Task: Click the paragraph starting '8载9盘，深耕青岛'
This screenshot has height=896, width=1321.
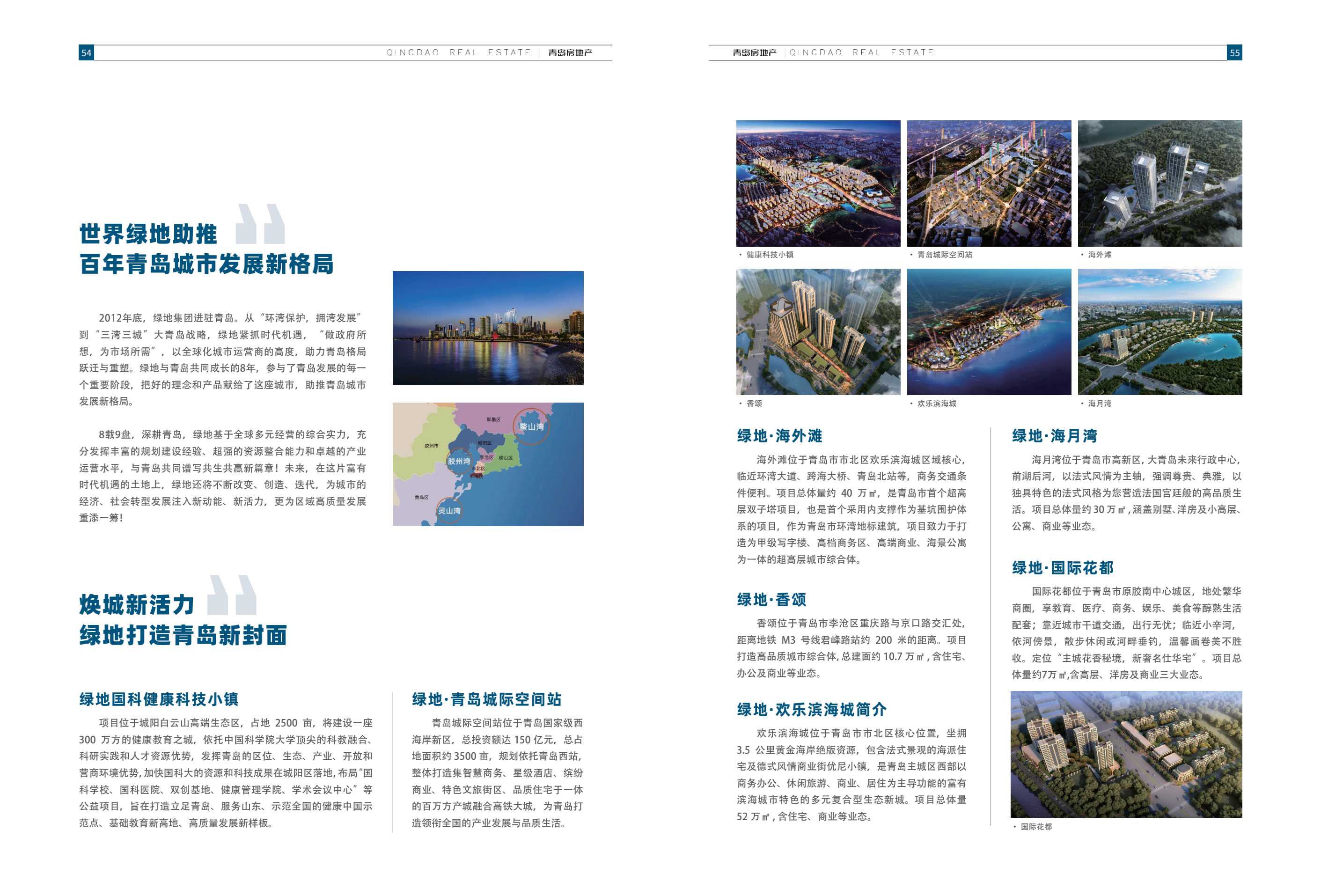Action: (x=222, y=476)
